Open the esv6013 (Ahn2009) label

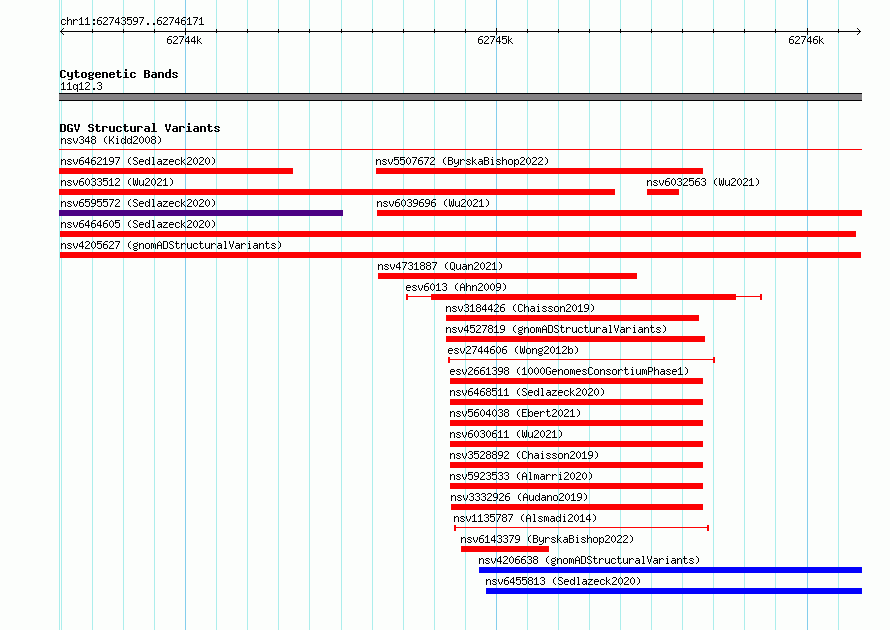(x=456, y=287)
